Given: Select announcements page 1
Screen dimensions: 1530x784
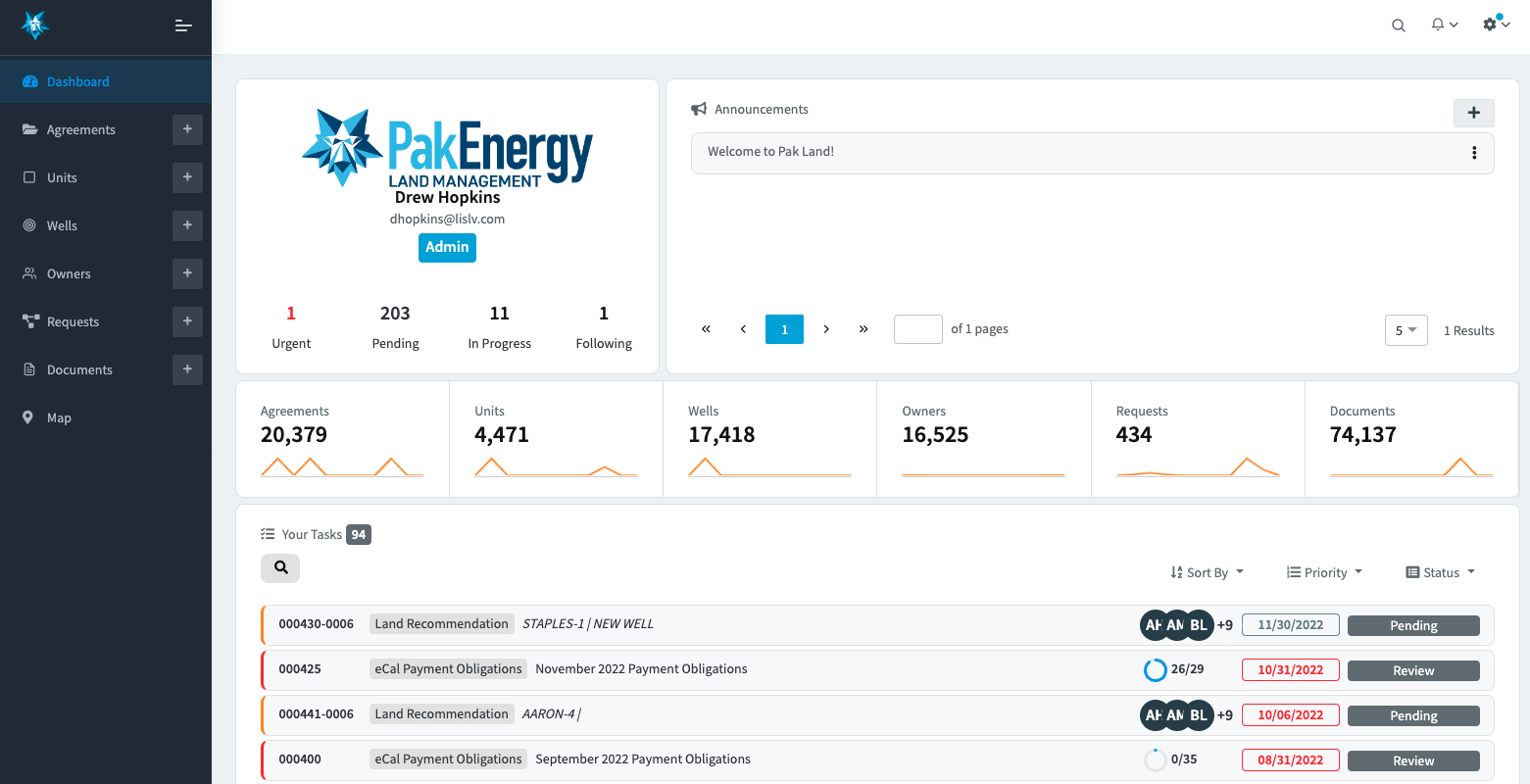Looking at the screenshot, I should point(784,329).
